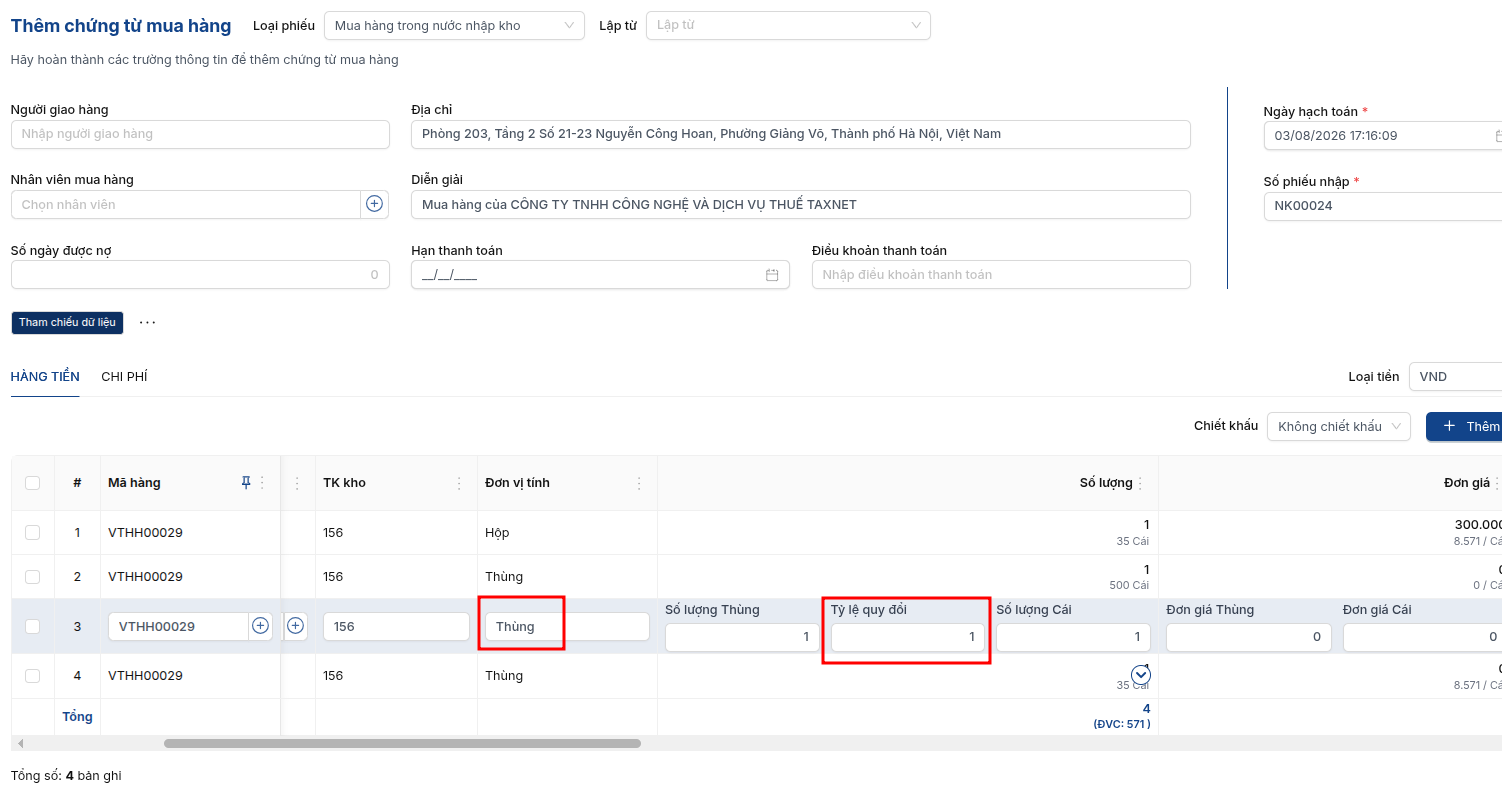Image resolution: width=1502 pixels, height=786 pixels.
Task: Click the horizontal table scrollbar
Action: (402, 744)
